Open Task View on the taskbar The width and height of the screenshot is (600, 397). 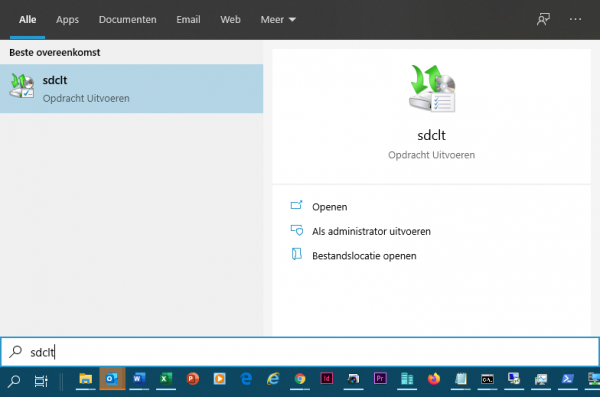(41, 381)
